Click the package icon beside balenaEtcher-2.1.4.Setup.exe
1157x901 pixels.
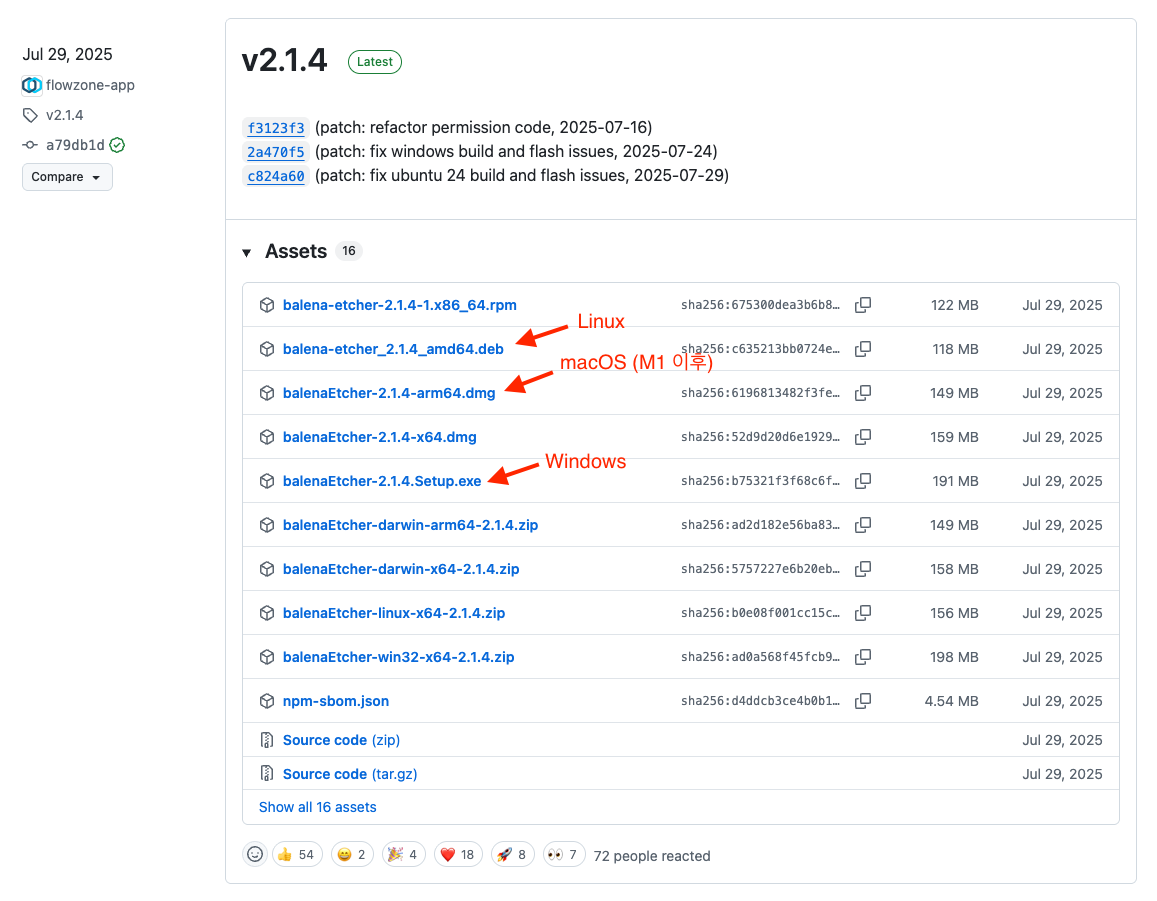pos(267,481)
